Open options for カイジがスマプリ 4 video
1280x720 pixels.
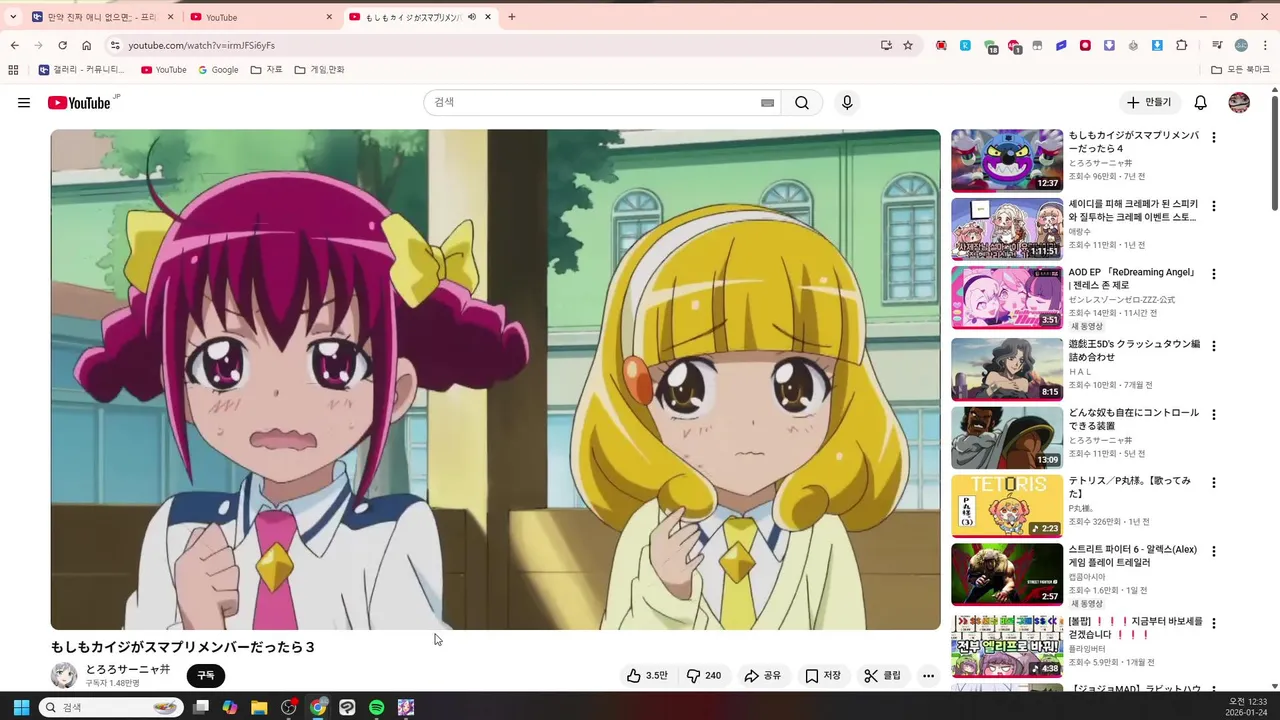pyautogui.click(x=1214, y=138)
